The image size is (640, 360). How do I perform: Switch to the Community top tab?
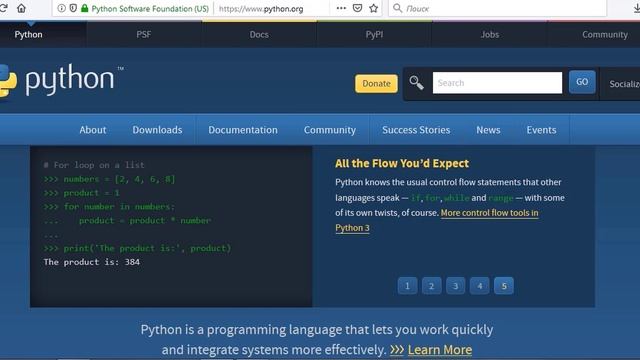click(605, 35)
